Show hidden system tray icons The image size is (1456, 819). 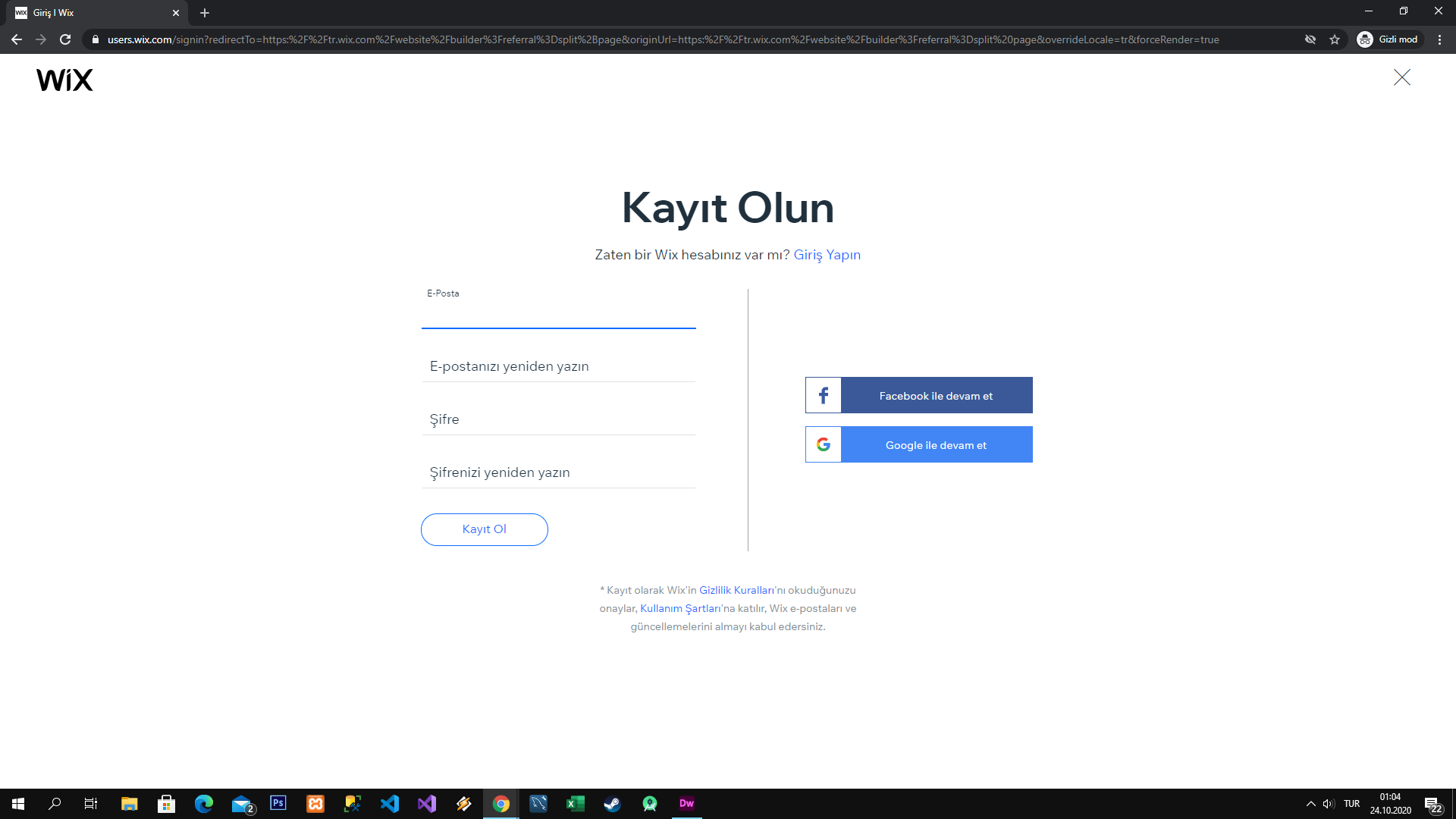1310,804
